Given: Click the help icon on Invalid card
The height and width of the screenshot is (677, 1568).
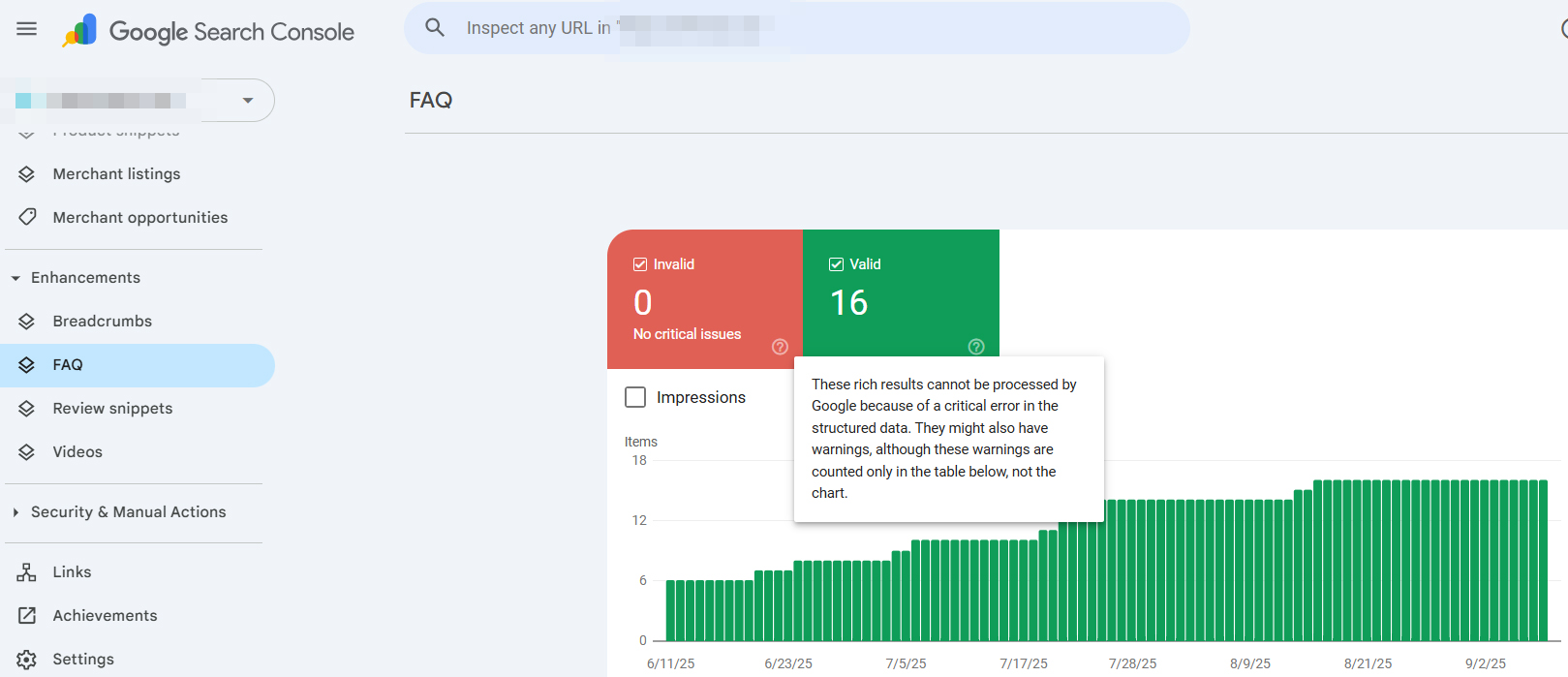Looking at the screenshot, I should coord(780,347).
